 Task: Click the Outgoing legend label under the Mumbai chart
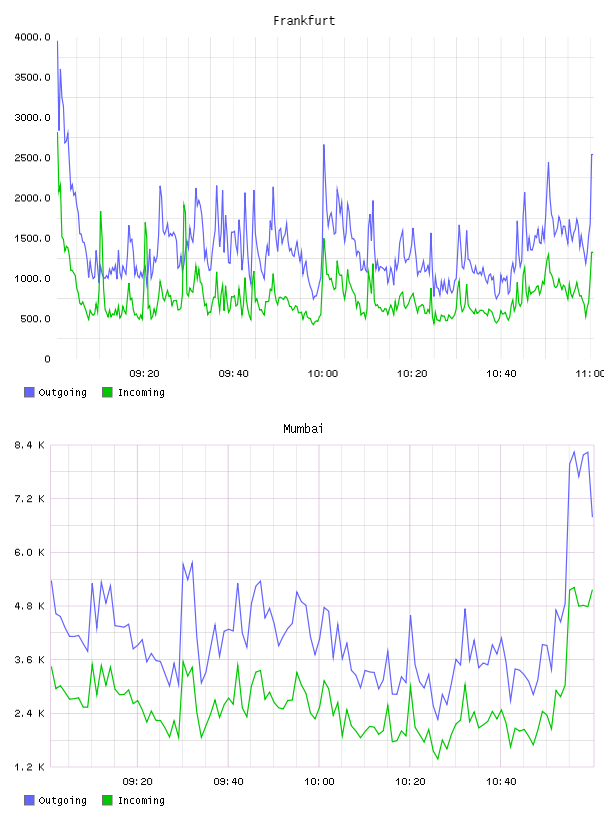point(62,801)
